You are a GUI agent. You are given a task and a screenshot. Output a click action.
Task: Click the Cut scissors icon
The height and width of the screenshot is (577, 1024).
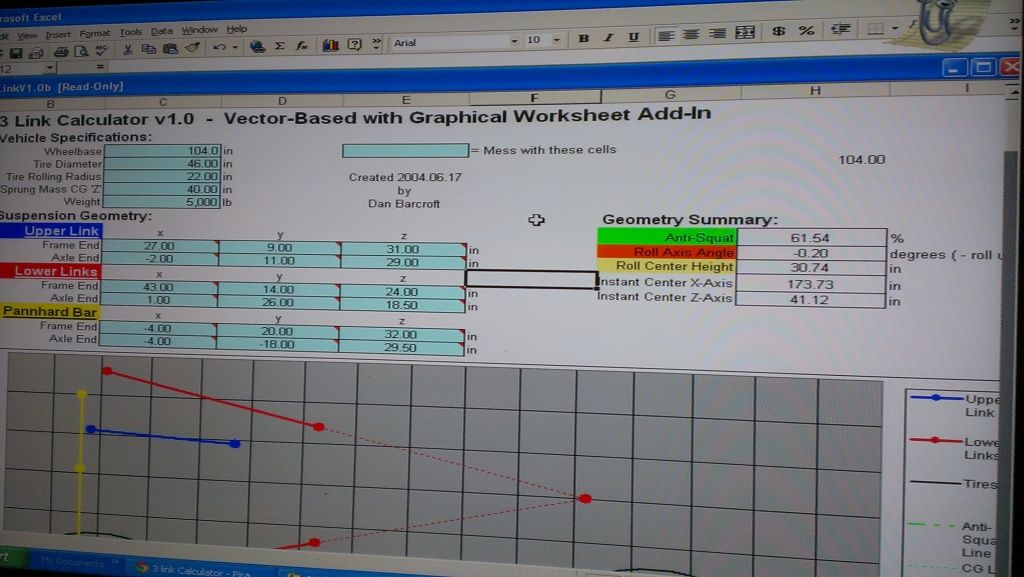tap(128, 49)
